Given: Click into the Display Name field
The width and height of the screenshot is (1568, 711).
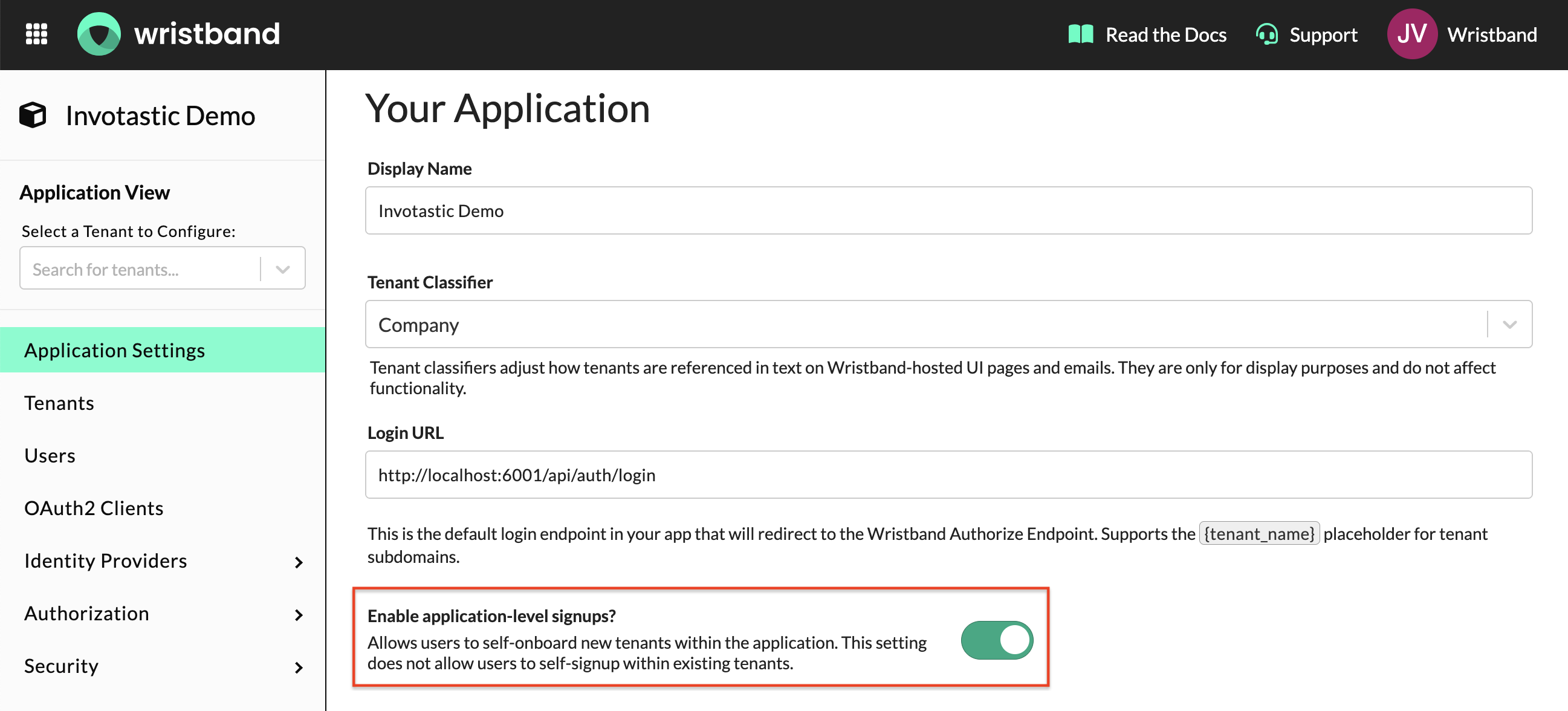Looking at the screenshot, I should tap(948, 210).
